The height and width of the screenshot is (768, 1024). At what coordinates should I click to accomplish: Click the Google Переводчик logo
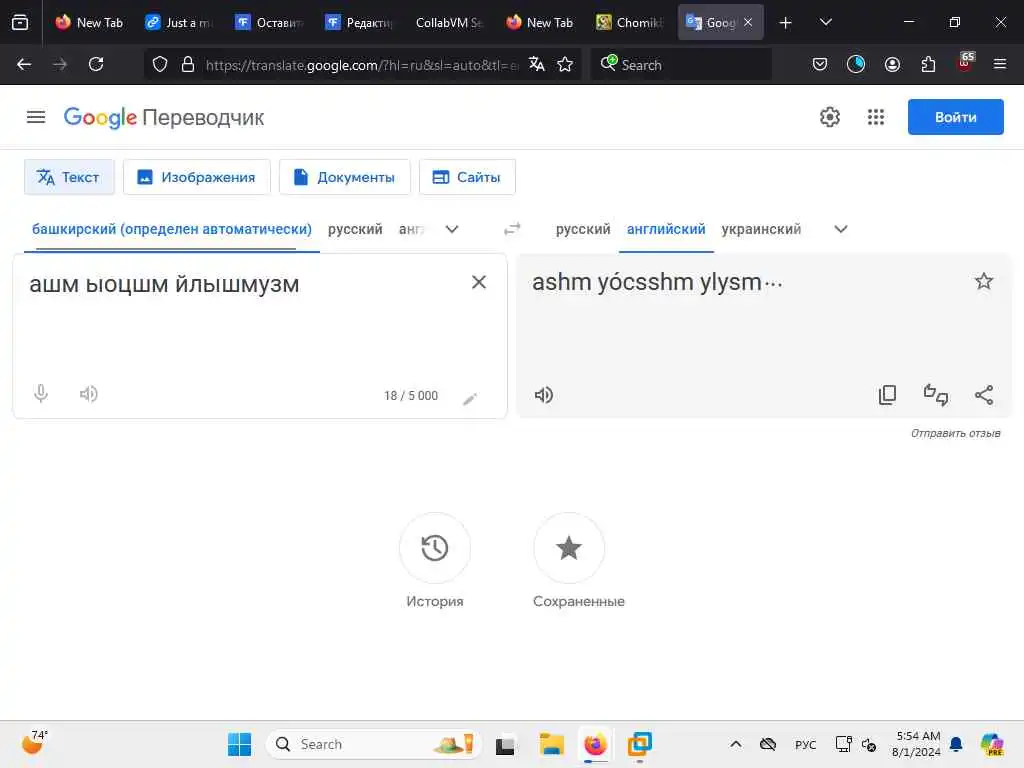(x=163, y=118)
